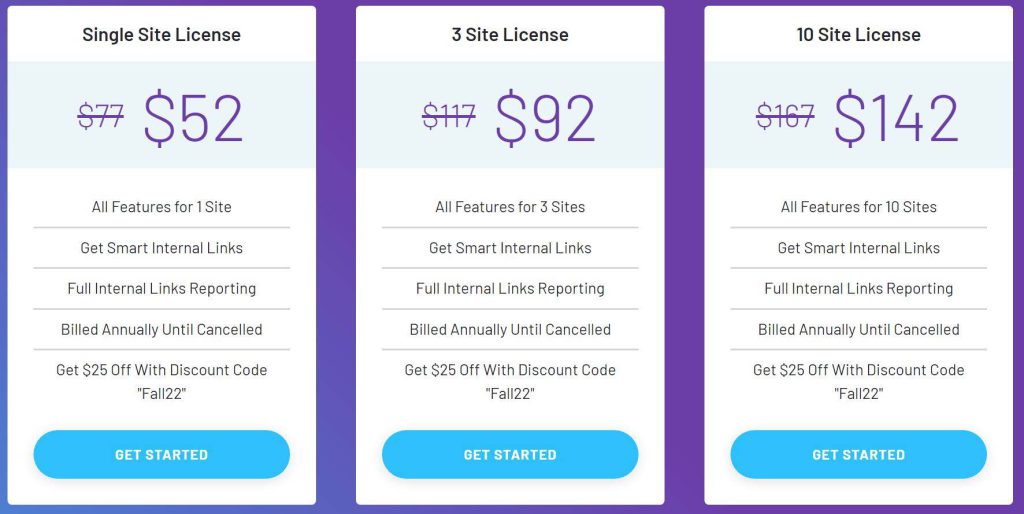
Task: Click 'Billed Annually Until Cancelled' in the 10 site plan
Action: [858, 329]
